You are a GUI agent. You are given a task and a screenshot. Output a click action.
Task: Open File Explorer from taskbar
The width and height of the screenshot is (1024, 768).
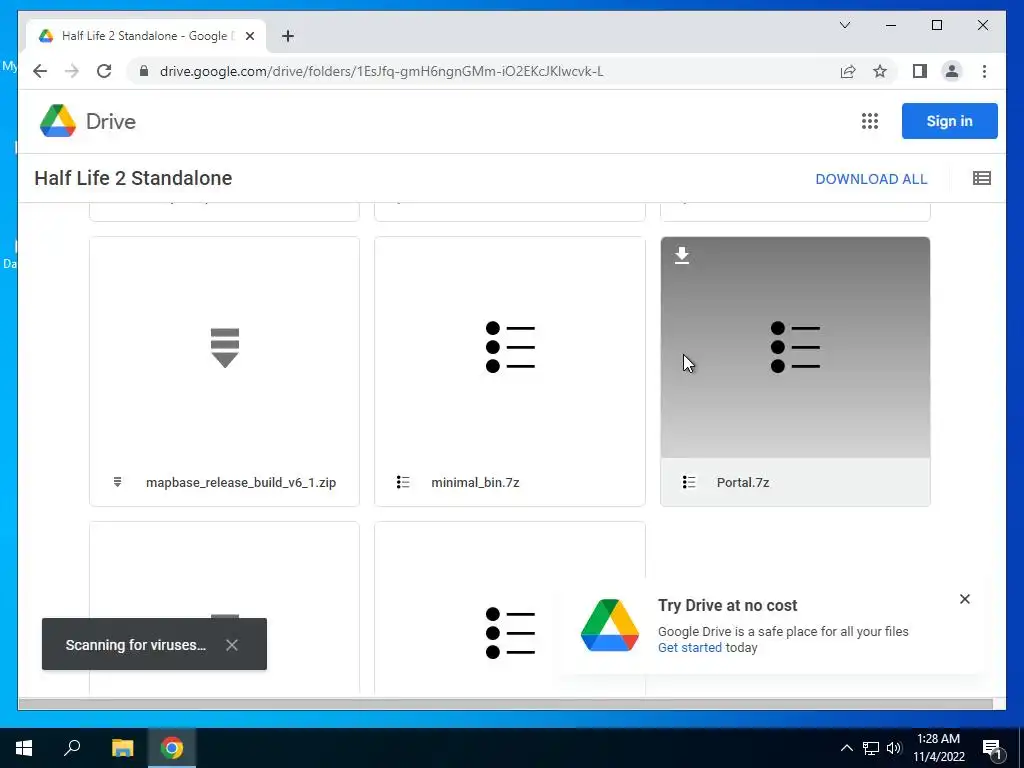(x=122, y=748)
